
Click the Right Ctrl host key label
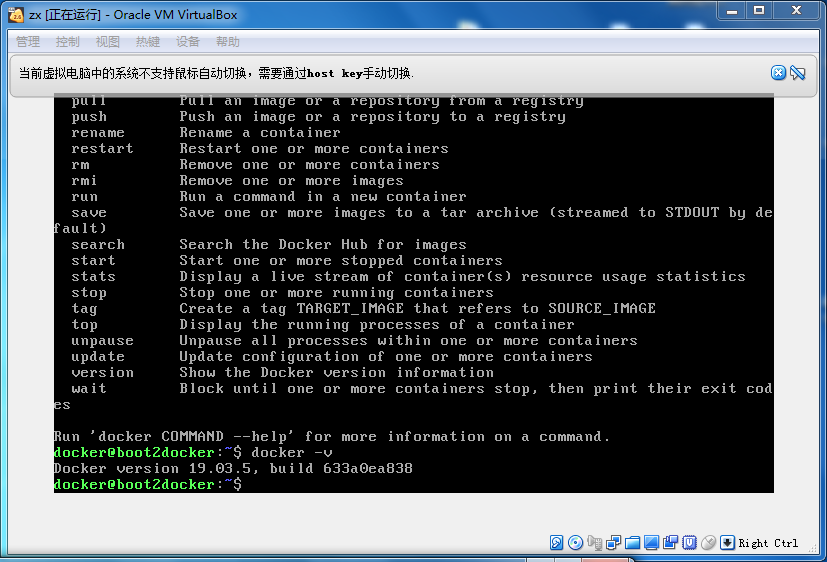[x=768, y=543]
